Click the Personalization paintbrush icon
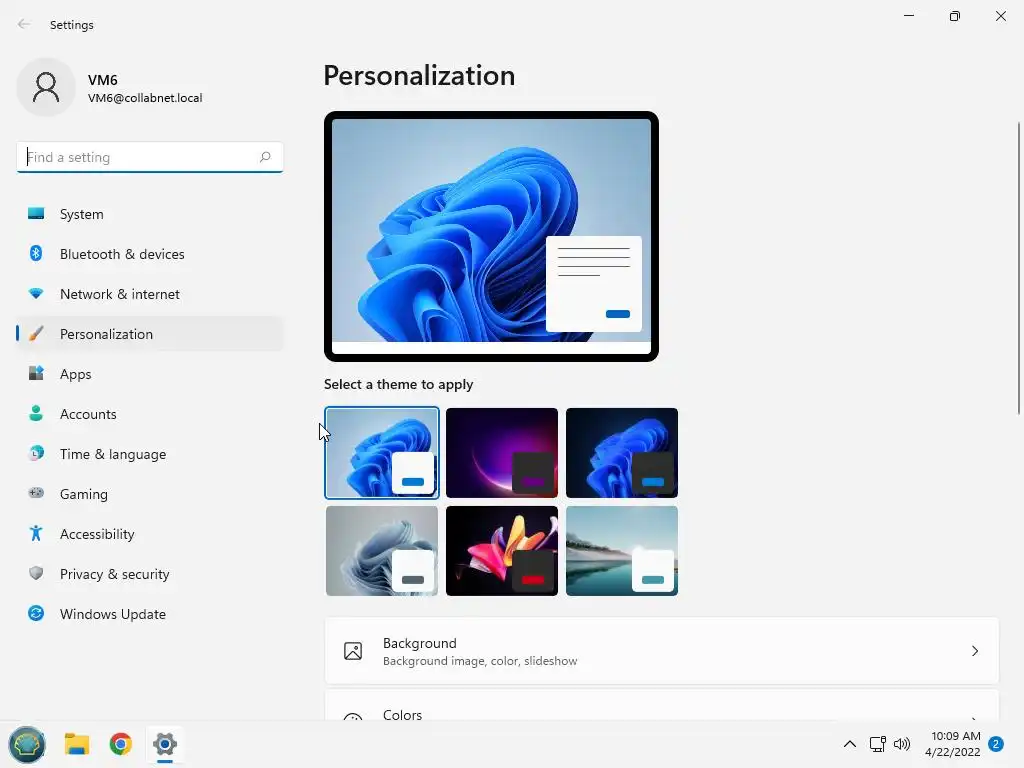1024x768 pixels. click(36, 334)
